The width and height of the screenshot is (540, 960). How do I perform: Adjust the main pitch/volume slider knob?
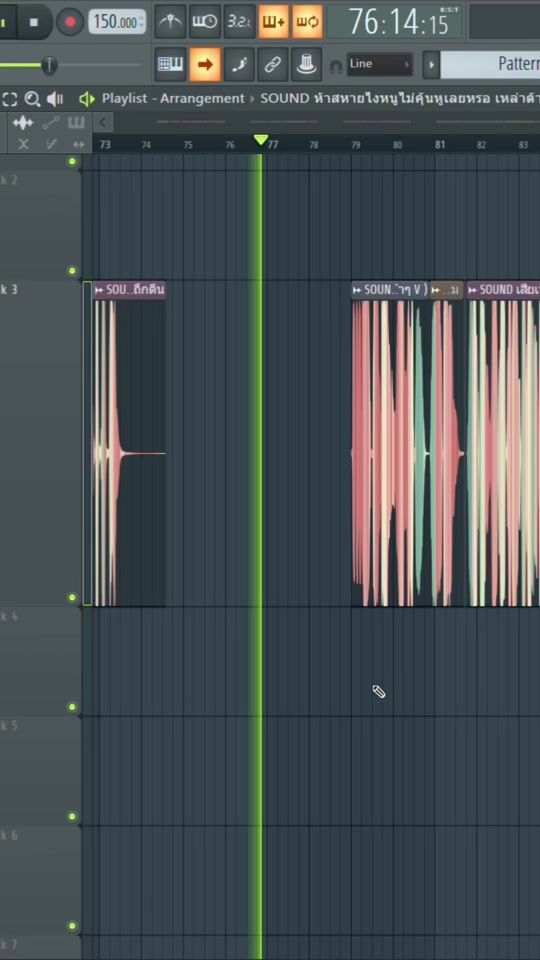(x=49, y=64)
